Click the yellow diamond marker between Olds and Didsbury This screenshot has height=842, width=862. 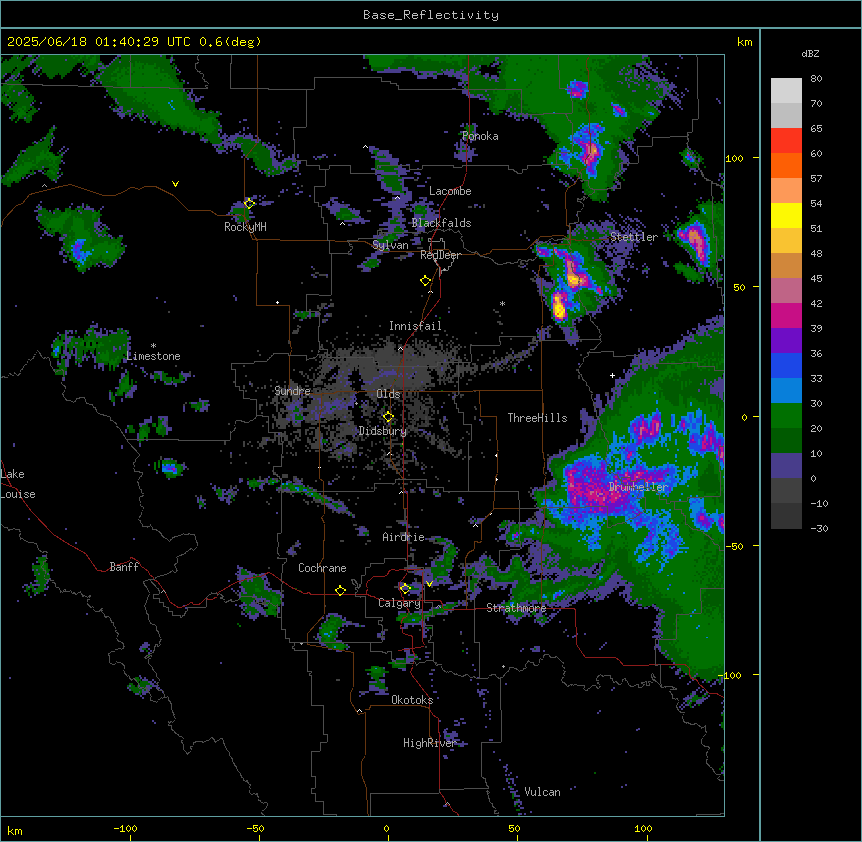coord(388,417)
